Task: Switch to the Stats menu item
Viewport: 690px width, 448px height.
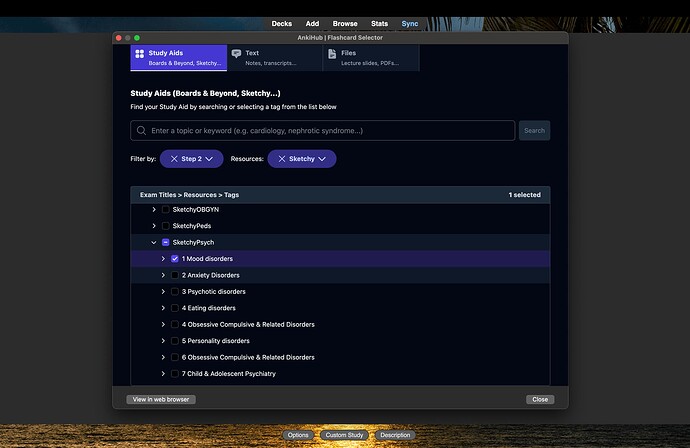Action: (379, 23)
